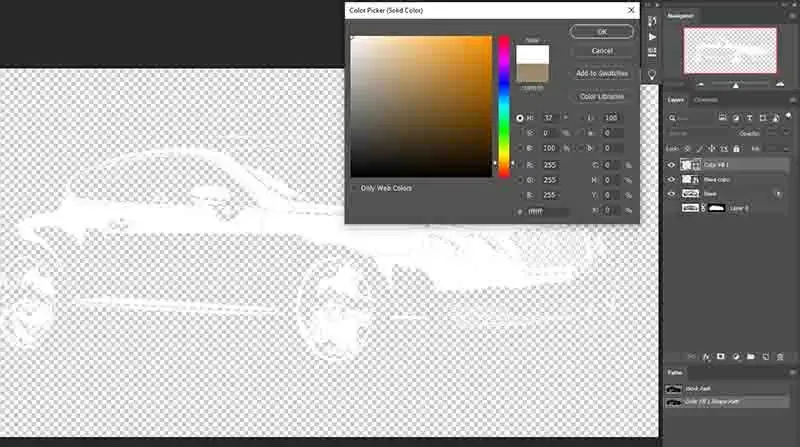Viewport: 800px width, 447px height.
Task: Click the Color Libraries button
Action: tap(602, 96)
